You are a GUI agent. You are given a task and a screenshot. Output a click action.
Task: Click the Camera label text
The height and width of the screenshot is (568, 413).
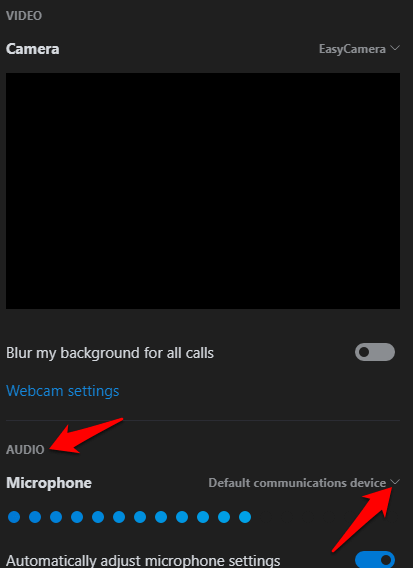33,49
